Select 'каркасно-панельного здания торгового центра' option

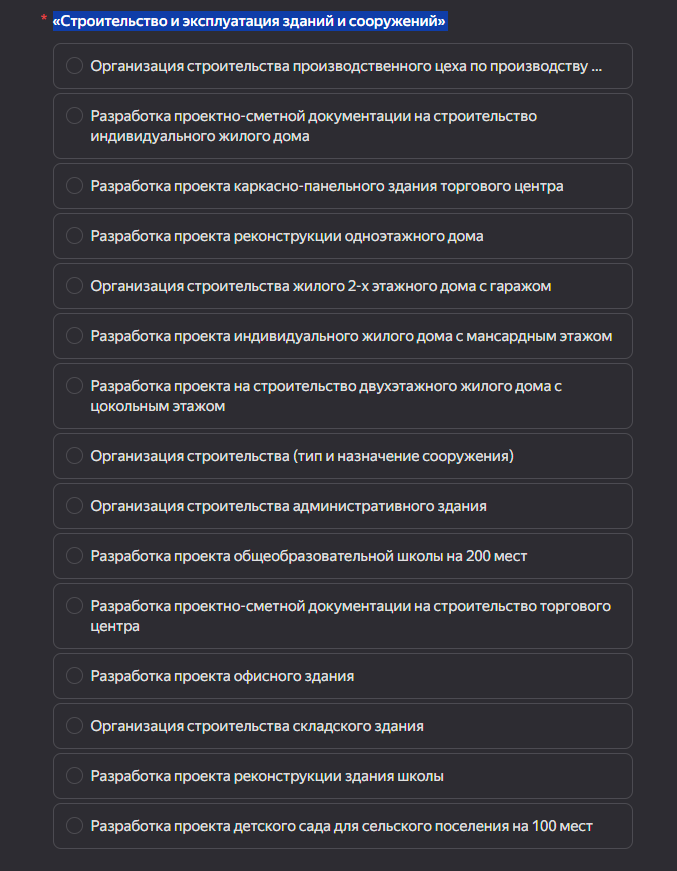click(74, 186)
